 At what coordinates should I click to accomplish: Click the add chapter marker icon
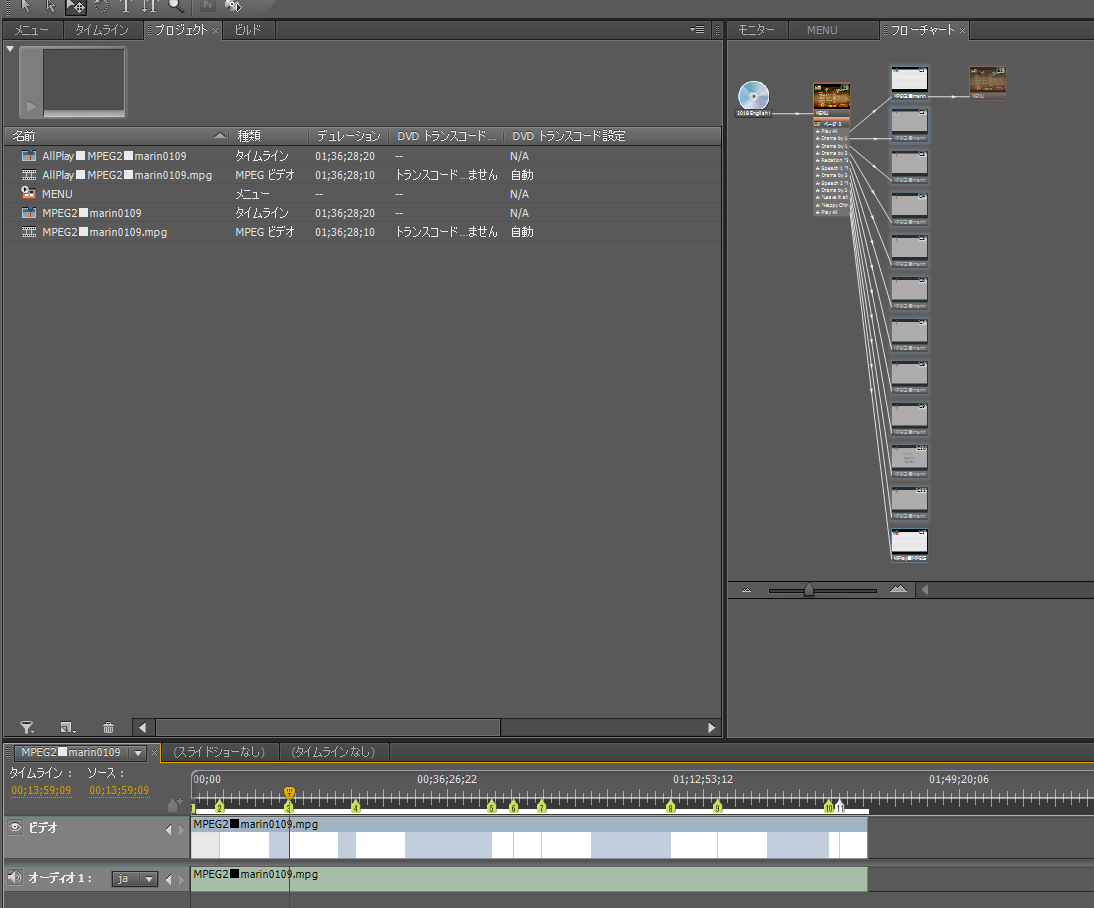point(174,805)
